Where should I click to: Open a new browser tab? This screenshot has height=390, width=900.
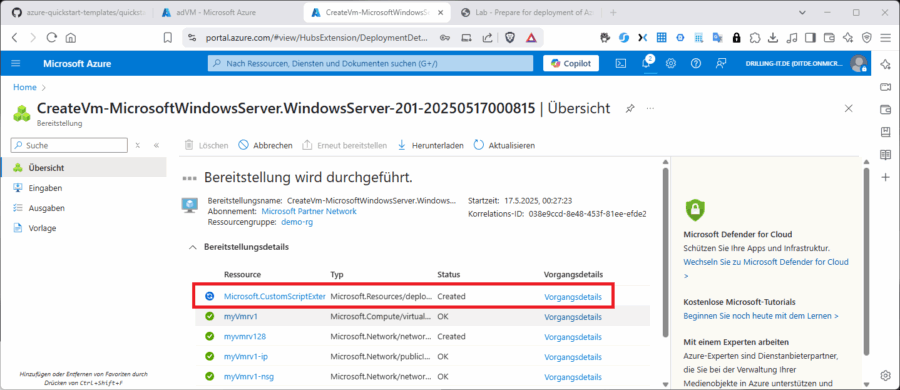pos(613,12)
